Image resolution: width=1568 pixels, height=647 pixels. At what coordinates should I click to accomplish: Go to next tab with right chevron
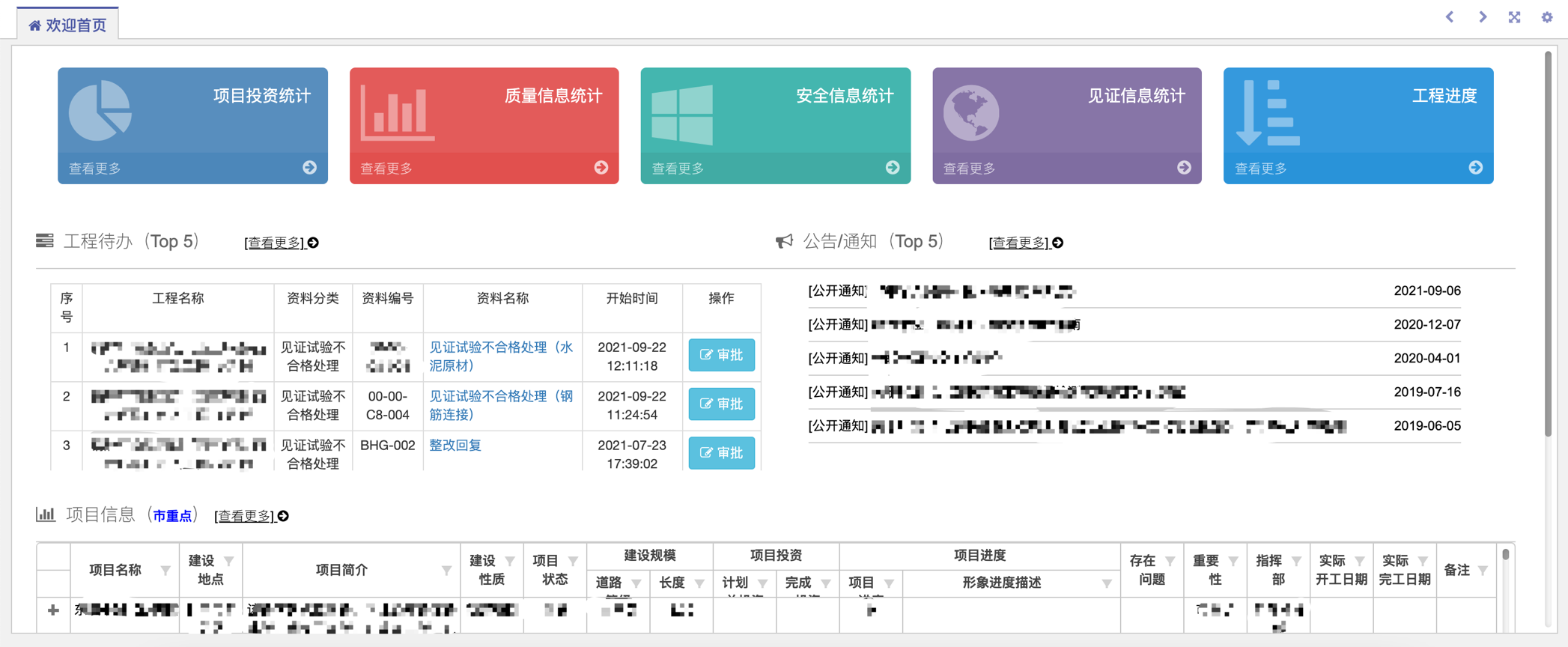[1483, 17]
